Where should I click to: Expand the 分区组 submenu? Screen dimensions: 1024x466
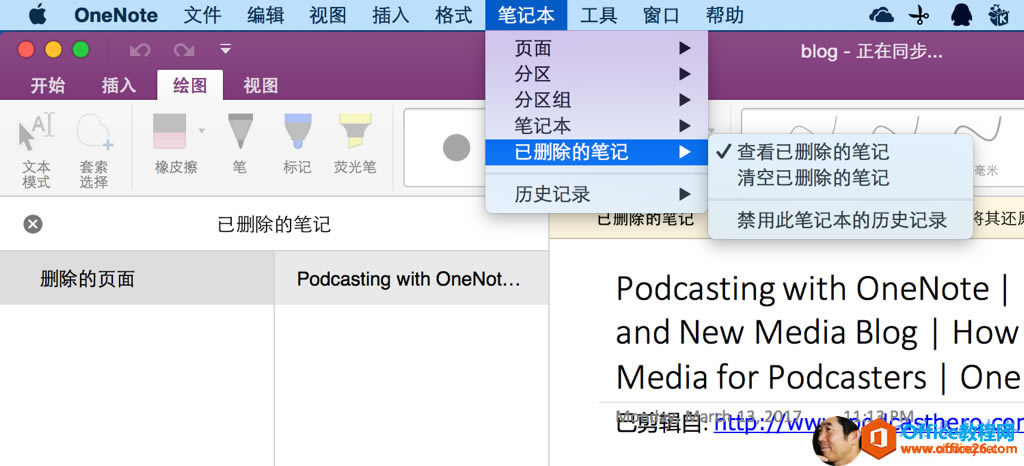coord(597,100)
